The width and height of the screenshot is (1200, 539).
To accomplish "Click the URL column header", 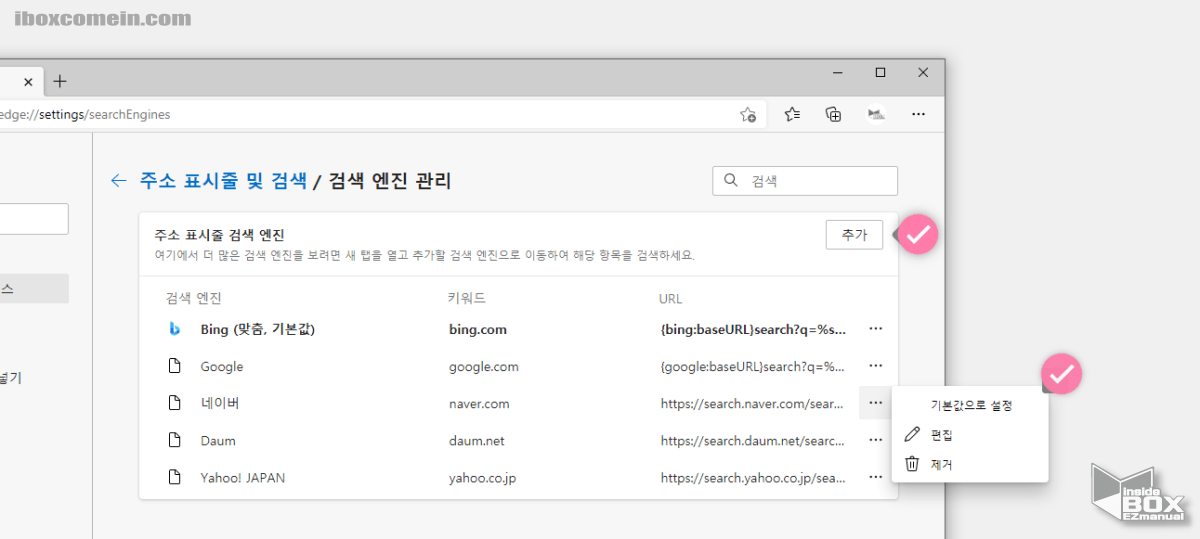I will coord(670,298).
